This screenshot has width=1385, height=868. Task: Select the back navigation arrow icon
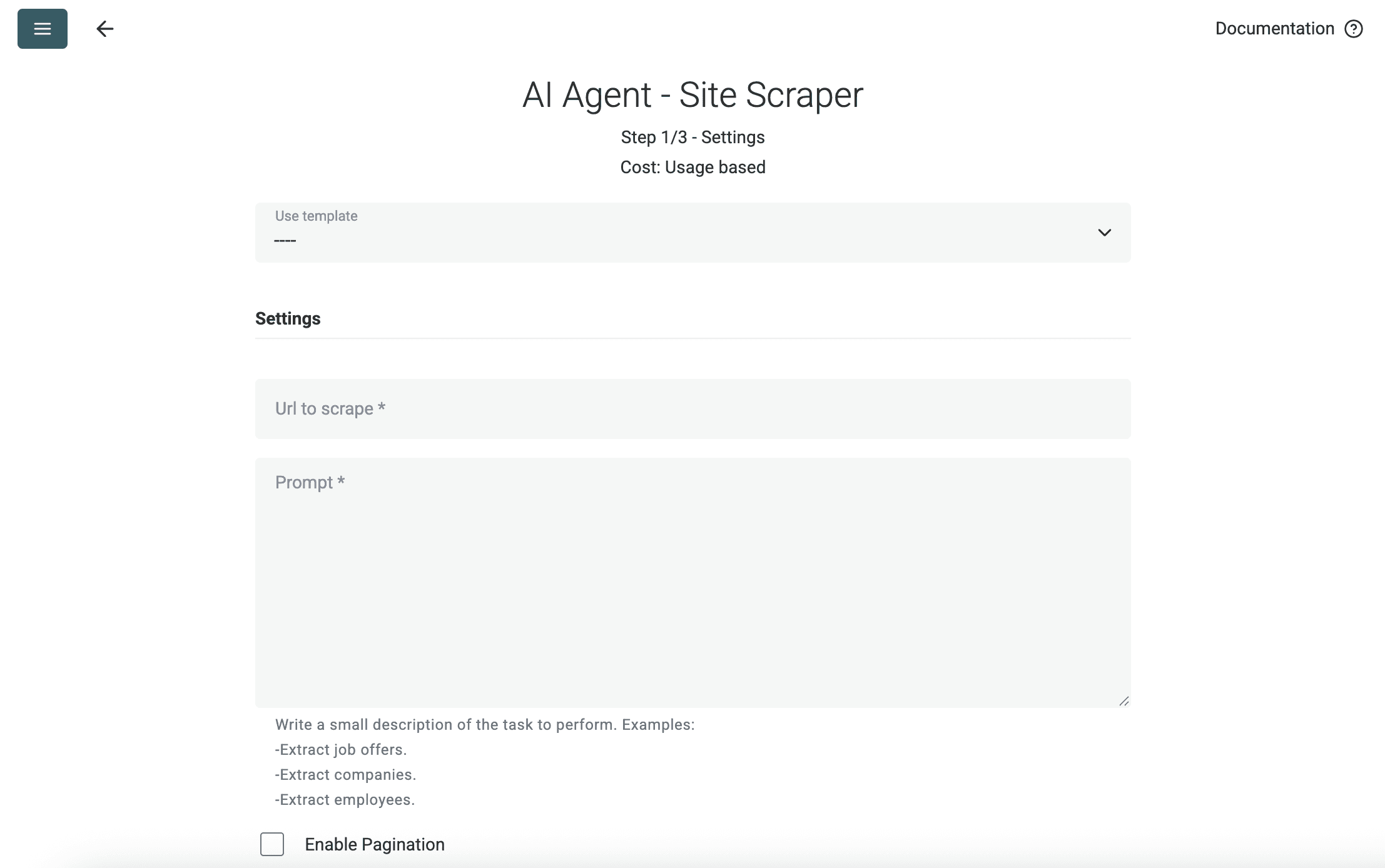pos(105,28)
